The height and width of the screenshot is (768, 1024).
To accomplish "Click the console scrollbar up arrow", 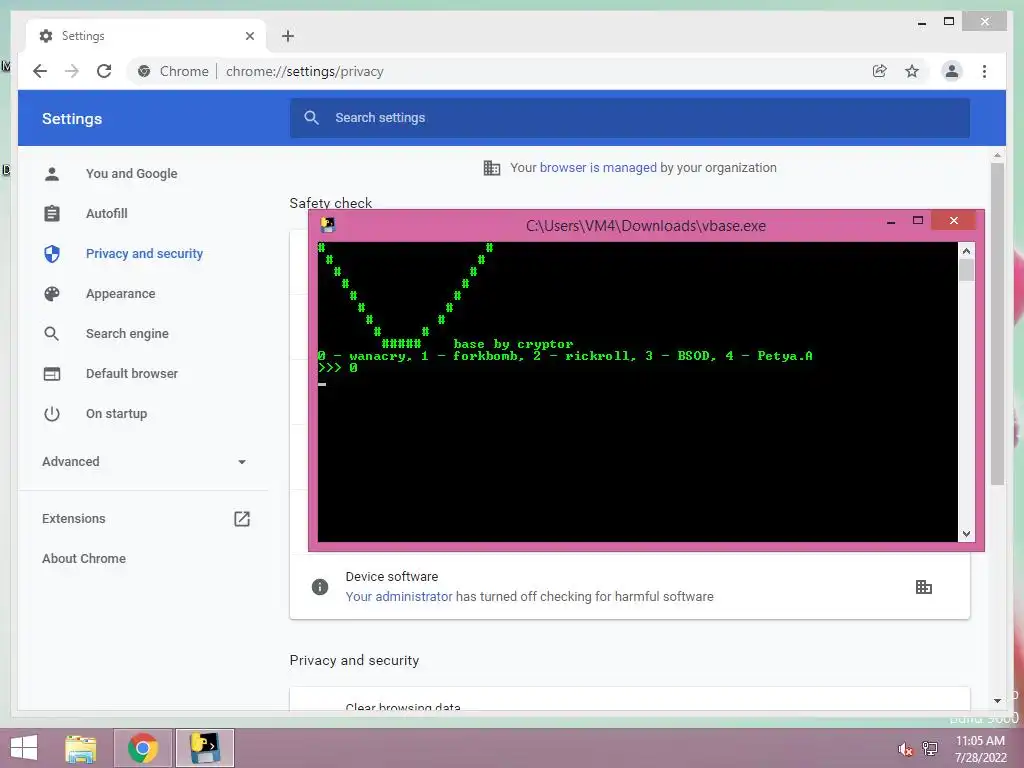I will coord(966,251).
